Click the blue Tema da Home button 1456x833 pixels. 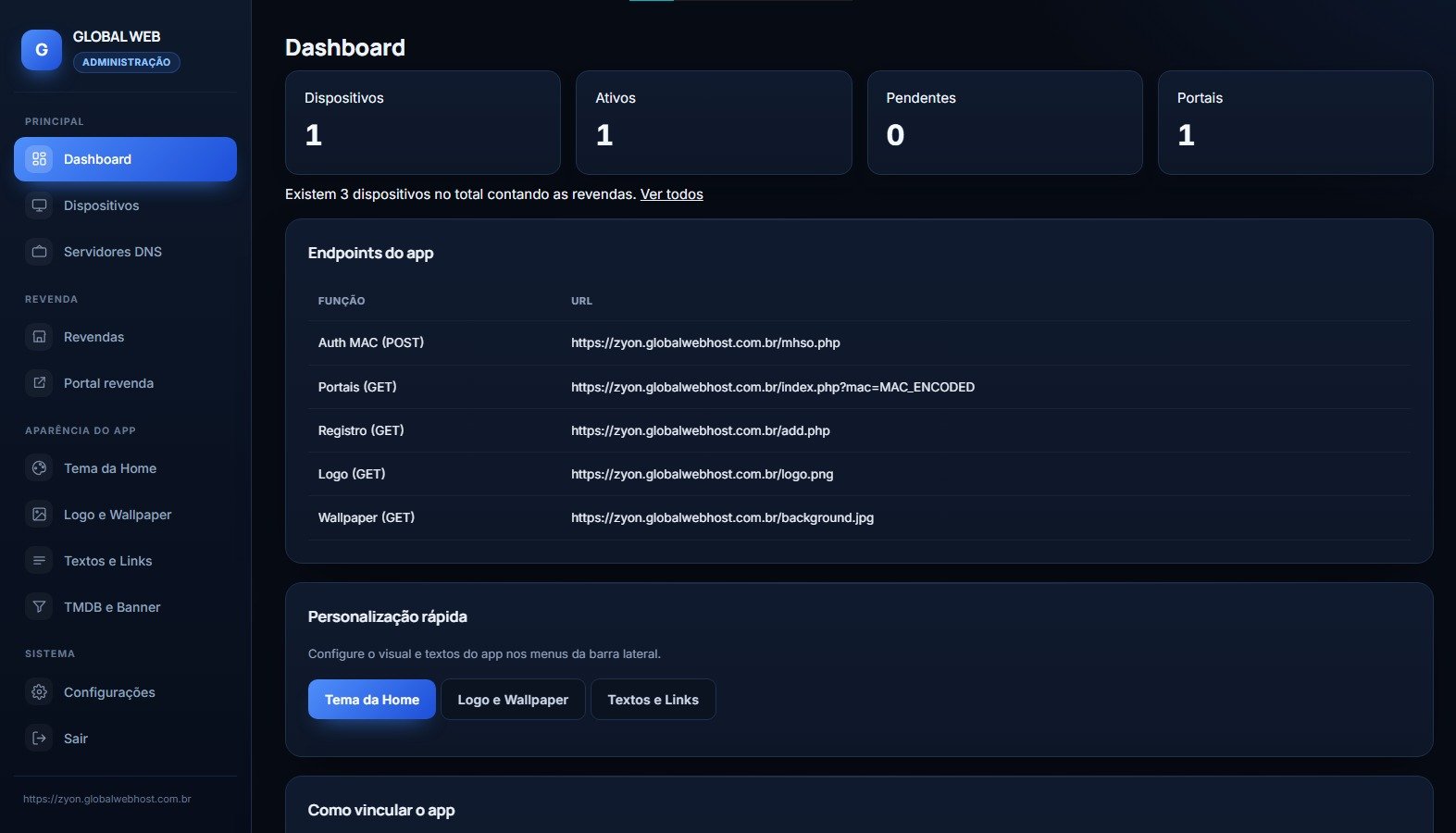tap(371, 700)
